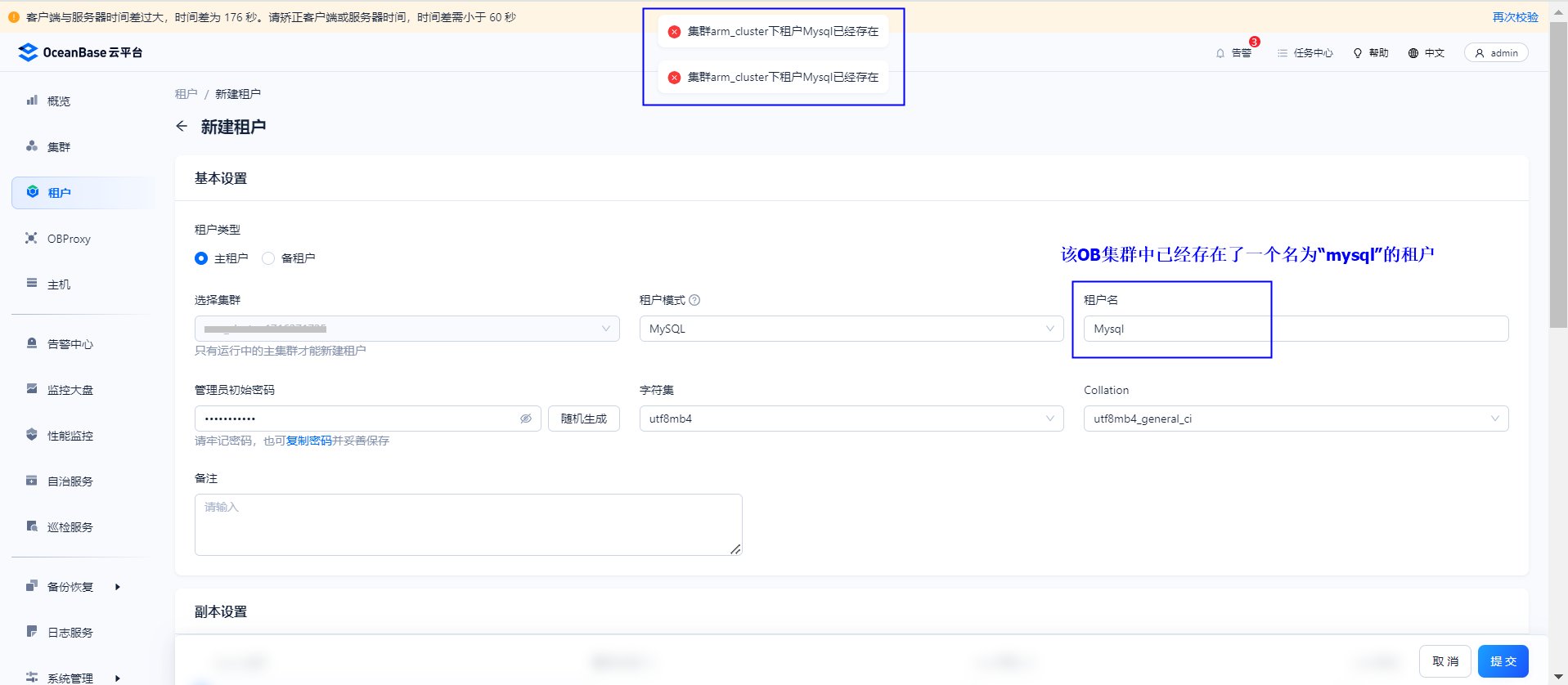Open the admin account menu
1568x685 pixels.
pos(1496,53)
